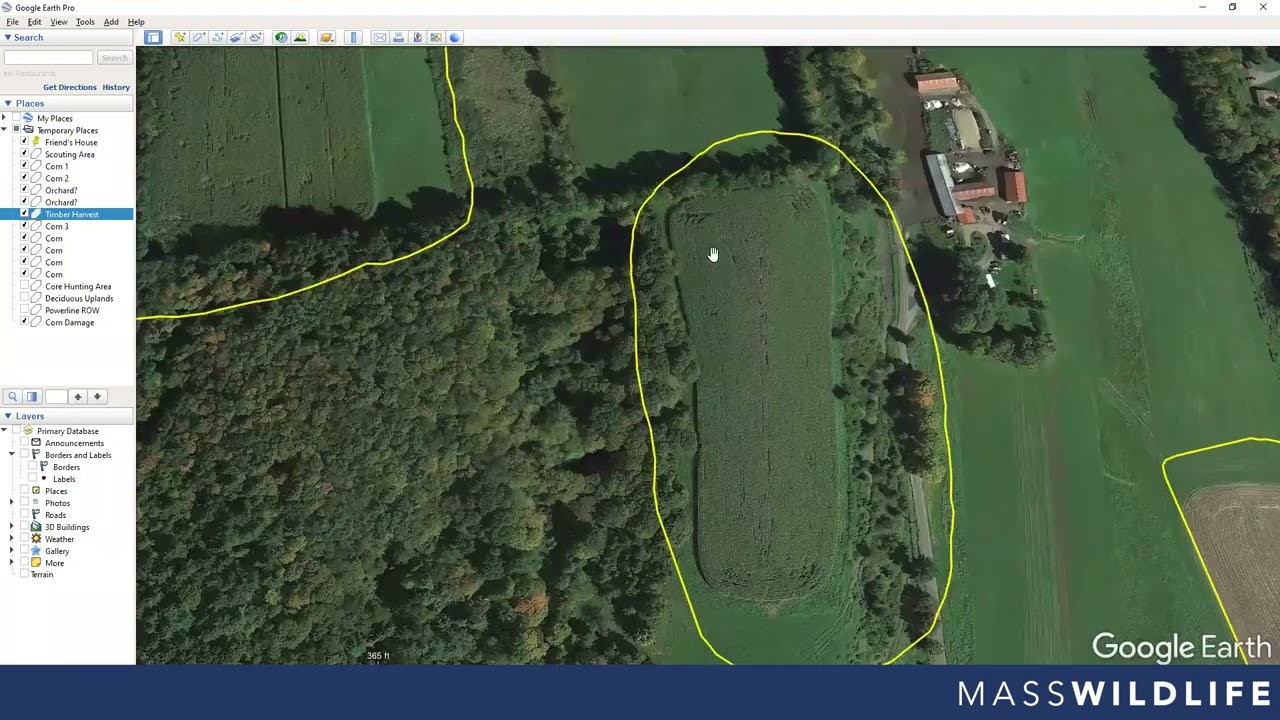Collapse the Places panel header arrow
The width and height of the screenshot is (1280, 720).
click(x=7, y=103)
